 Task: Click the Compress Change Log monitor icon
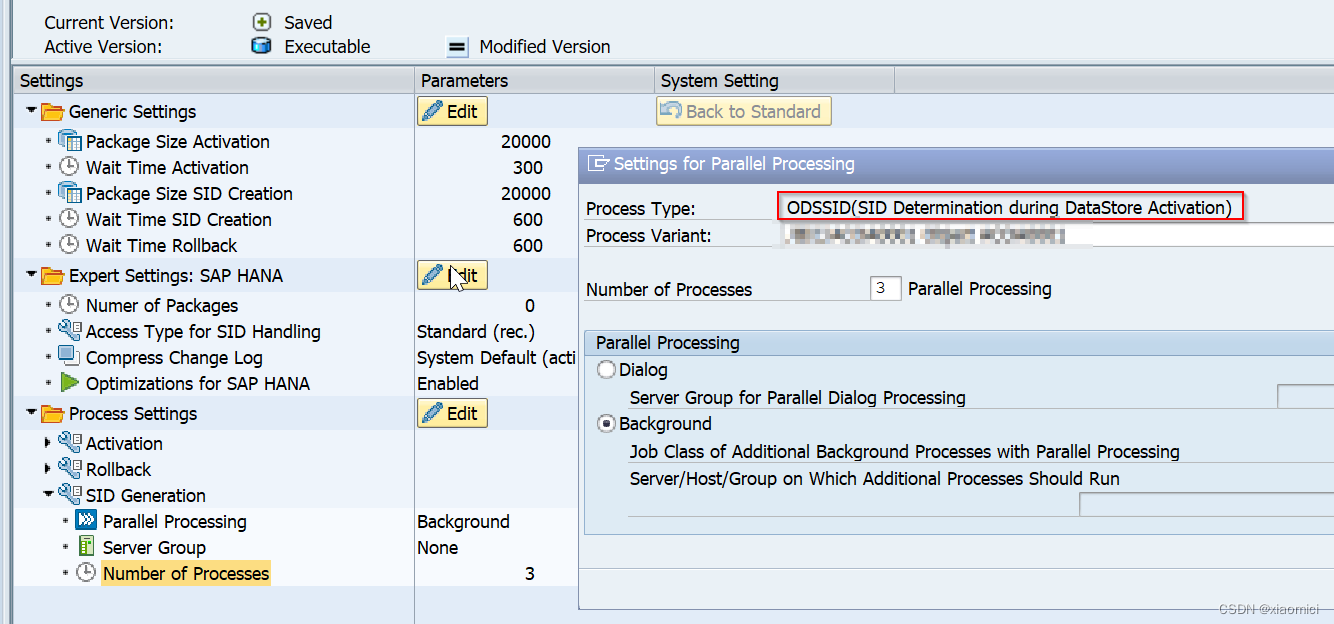69,358
